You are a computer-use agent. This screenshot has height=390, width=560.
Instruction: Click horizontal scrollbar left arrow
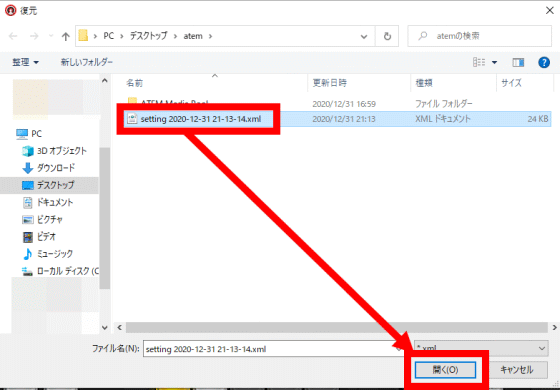pos(120,328)
